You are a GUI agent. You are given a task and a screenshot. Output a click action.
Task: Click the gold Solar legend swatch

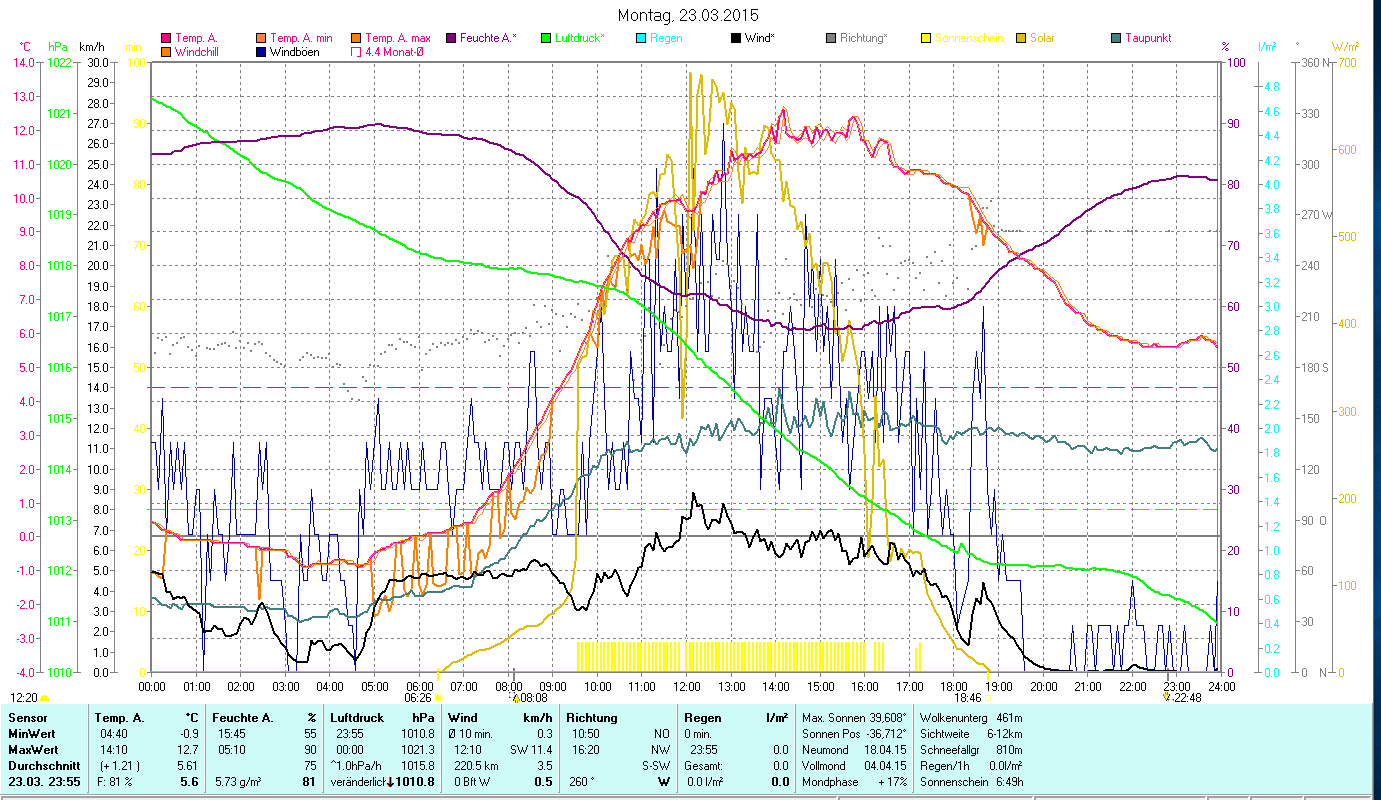tap(1021, 38)
